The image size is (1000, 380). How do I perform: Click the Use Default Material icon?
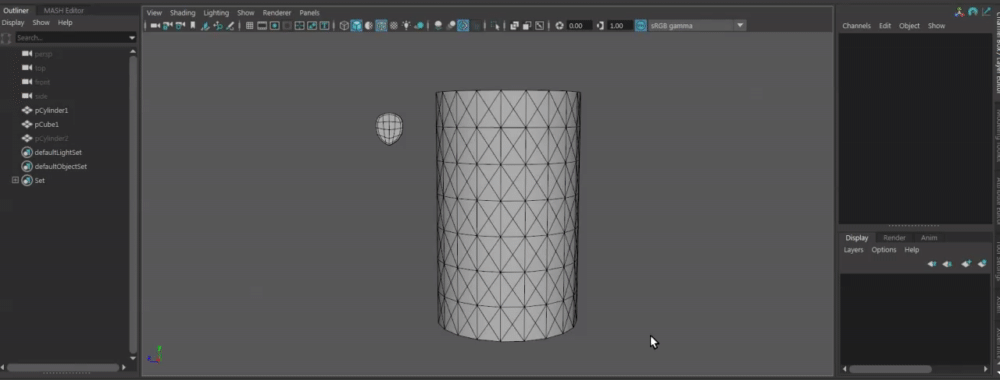pos(369,26)
